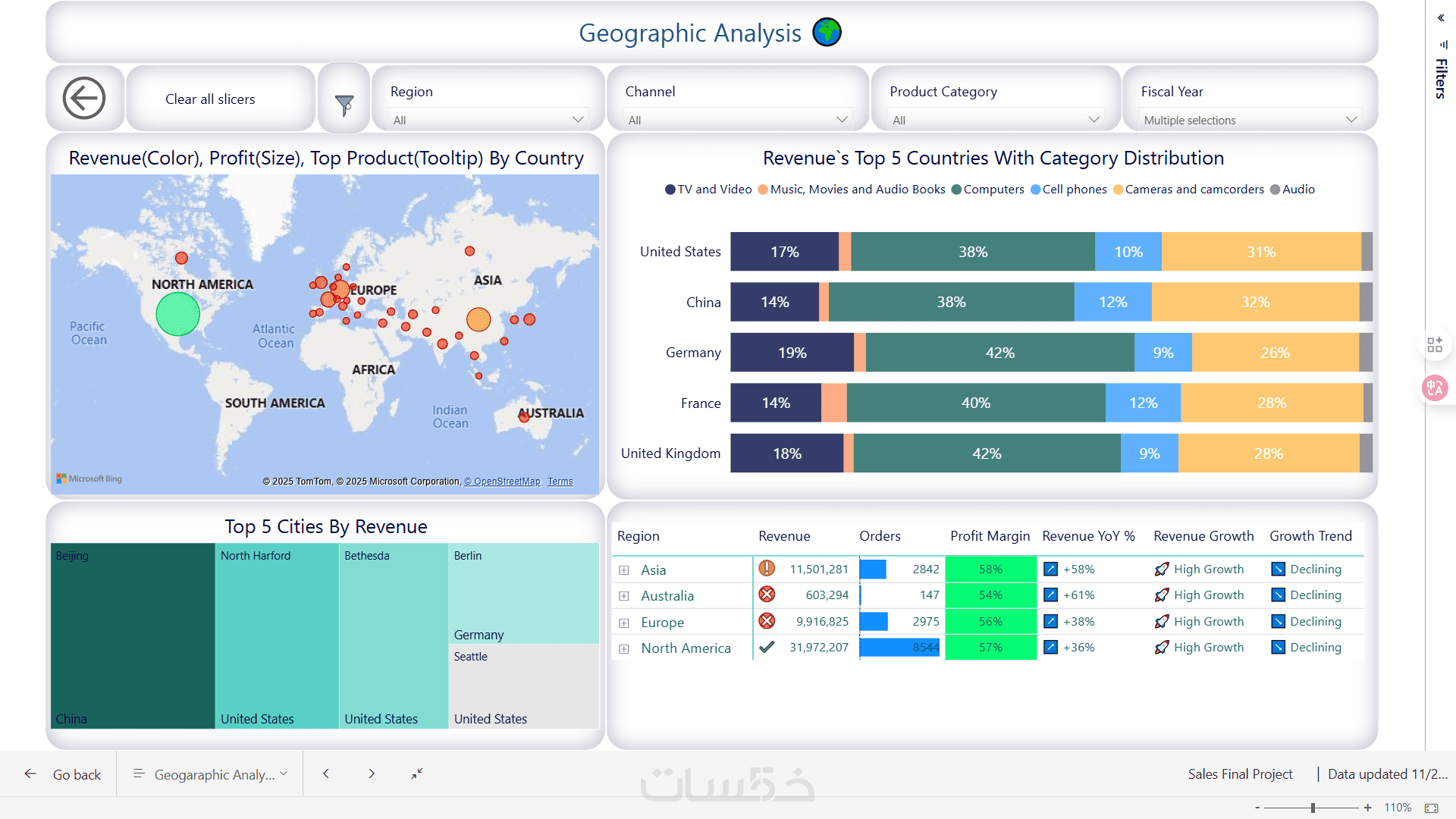This screenshot has width=1456, height=819.
Task: Click the funnel filter icon
Action: tap(344, 105)
